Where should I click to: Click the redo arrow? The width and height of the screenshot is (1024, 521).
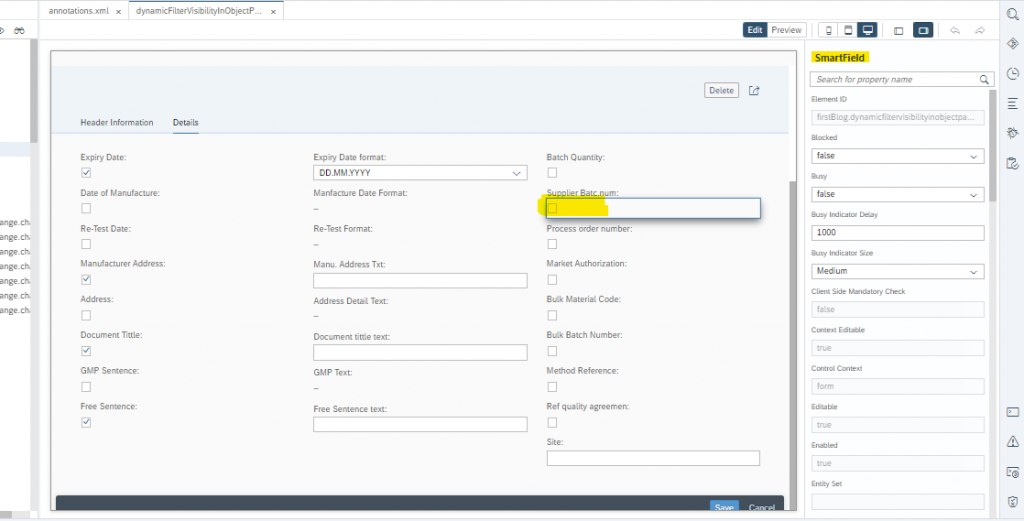(980, 31)
